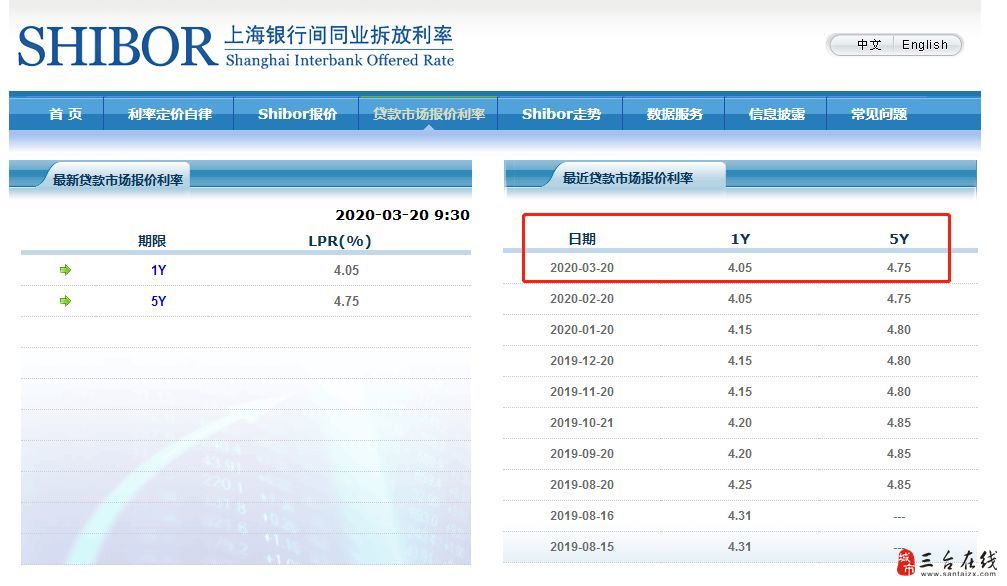
Task: Click 1Y rate for 2019-08-15
Action: [x=740, y=547]
